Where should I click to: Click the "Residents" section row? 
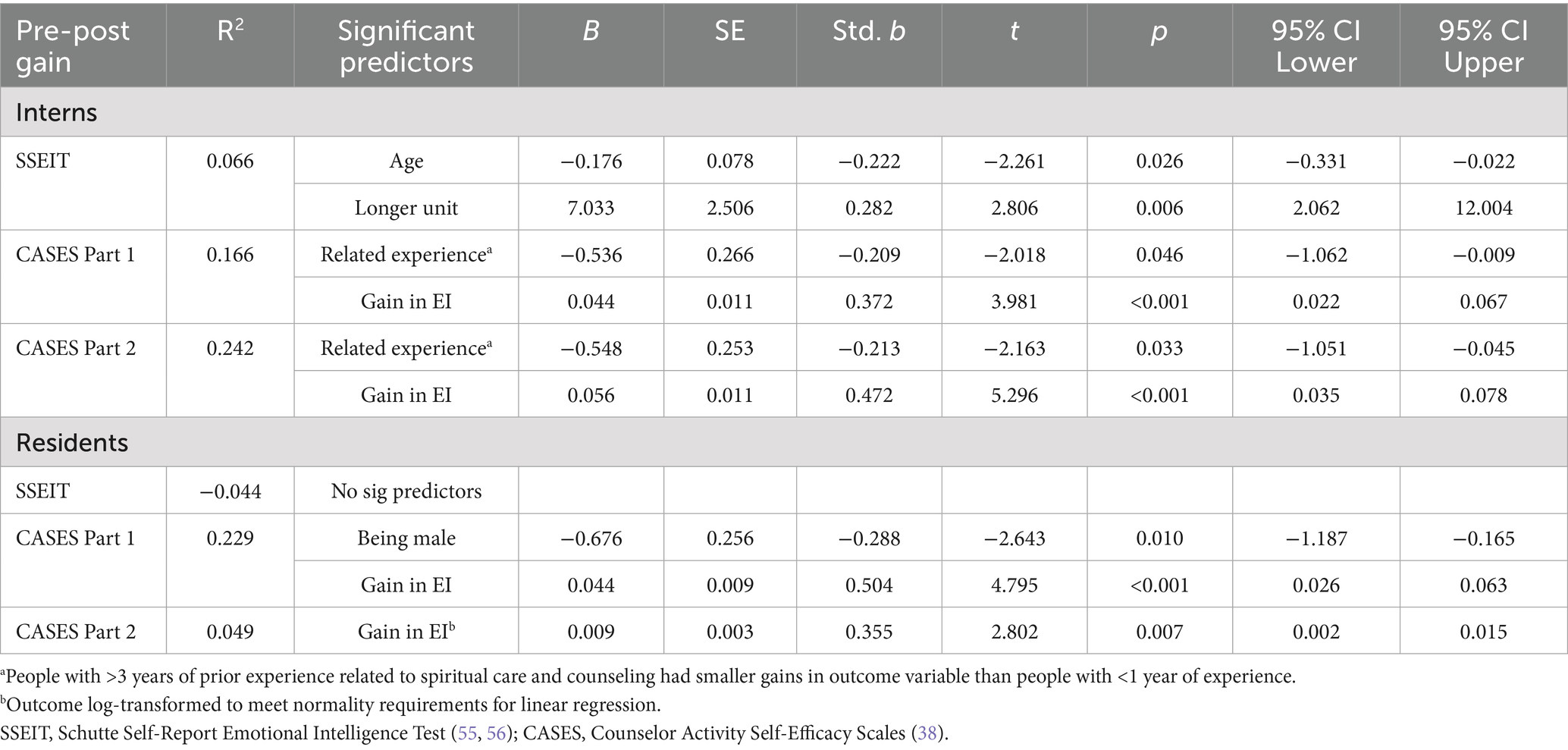tap(72, 443)
